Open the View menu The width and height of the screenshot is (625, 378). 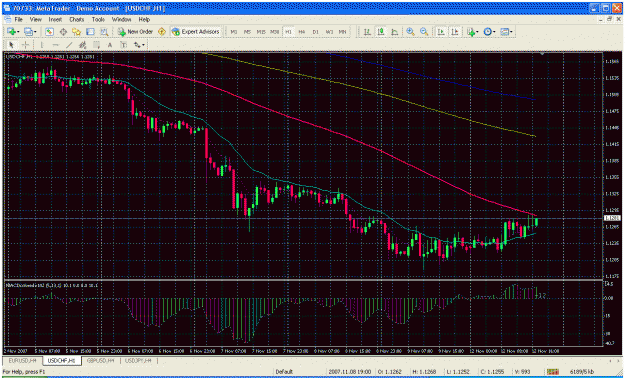click(35, 20)
